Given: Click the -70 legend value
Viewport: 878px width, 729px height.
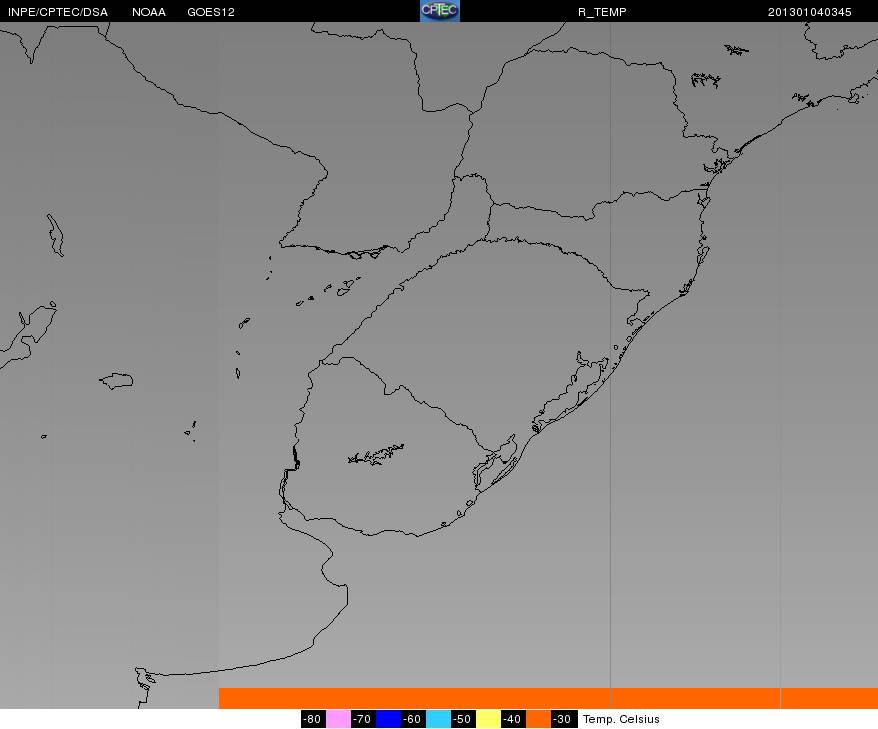Looking at the screenshot, I should [363, 719].
